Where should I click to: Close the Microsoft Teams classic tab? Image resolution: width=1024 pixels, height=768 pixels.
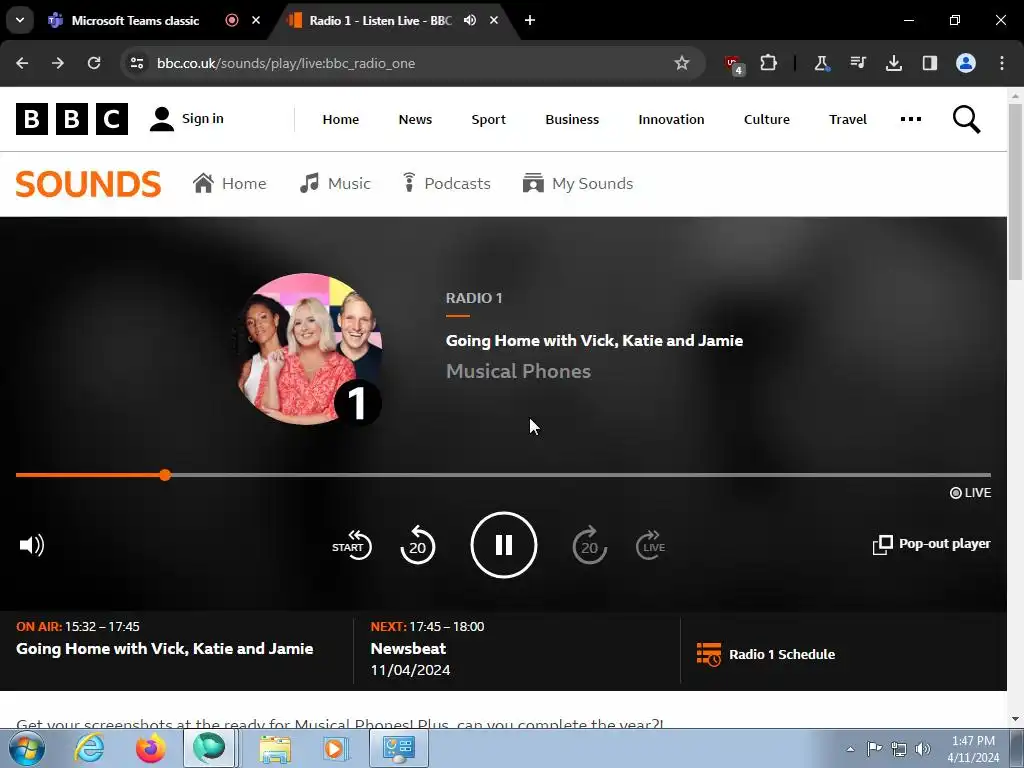point(256,20)
